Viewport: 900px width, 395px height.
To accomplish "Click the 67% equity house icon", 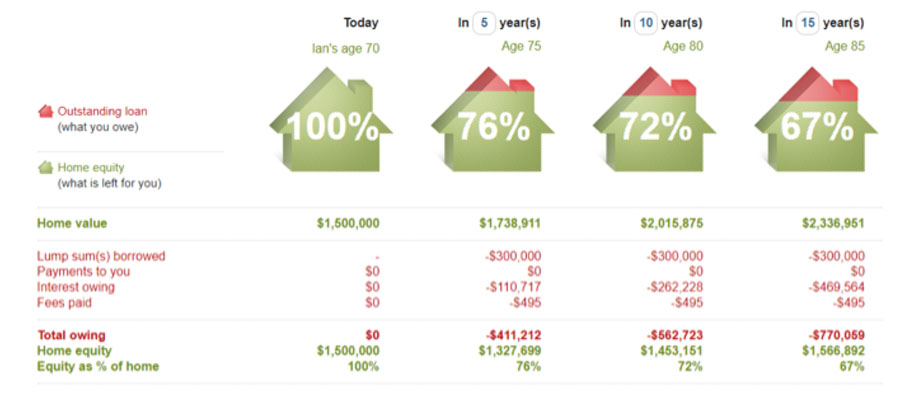I will [816, 119].
